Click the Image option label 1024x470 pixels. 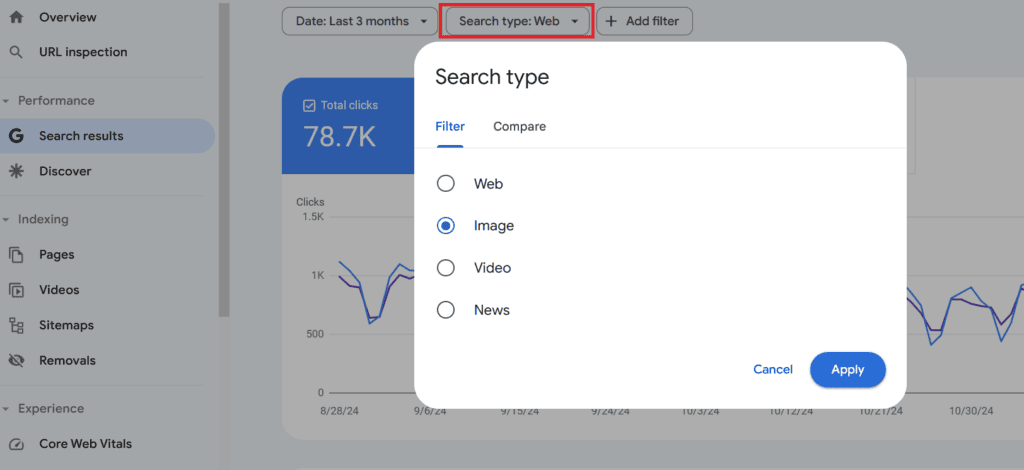pos(494,226)
